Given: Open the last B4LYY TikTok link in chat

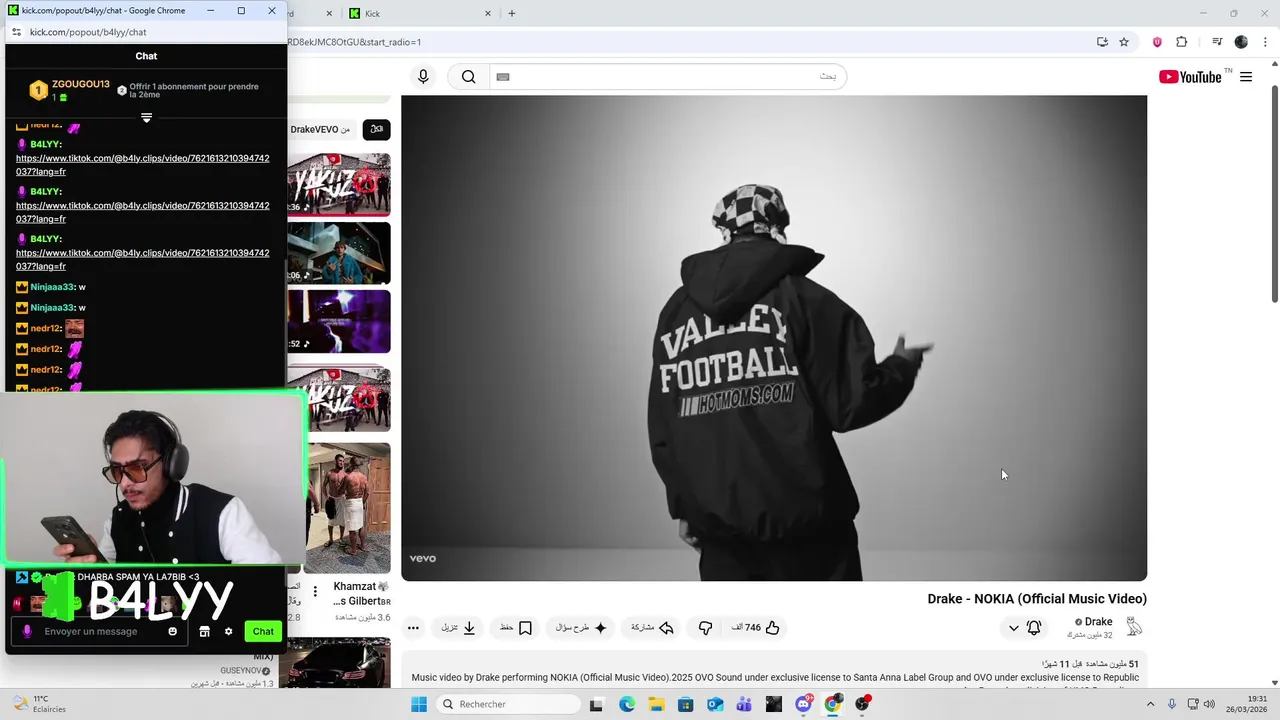Looking at the screenshot, I should [142, 259].
